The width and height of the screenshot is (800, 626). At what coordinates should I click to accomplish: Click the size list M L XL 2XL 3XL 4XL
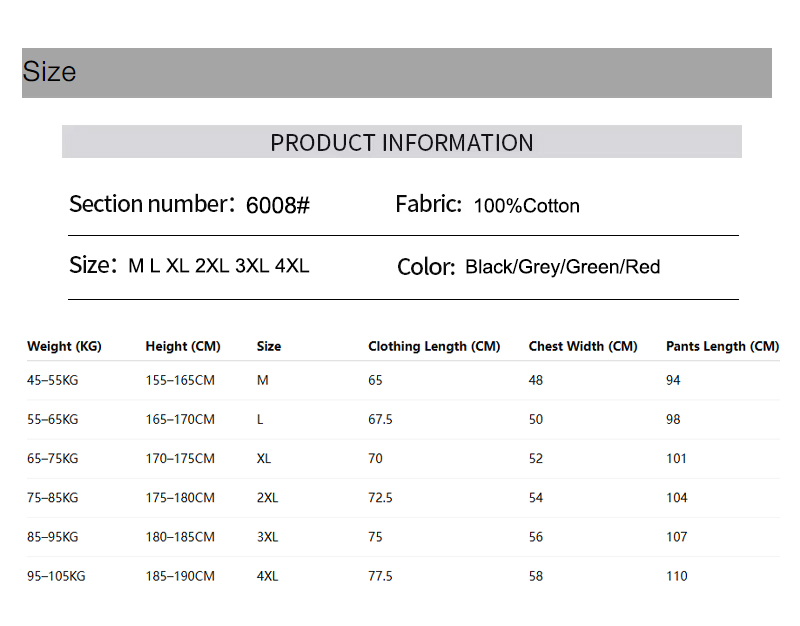click(x=218, y=266)
